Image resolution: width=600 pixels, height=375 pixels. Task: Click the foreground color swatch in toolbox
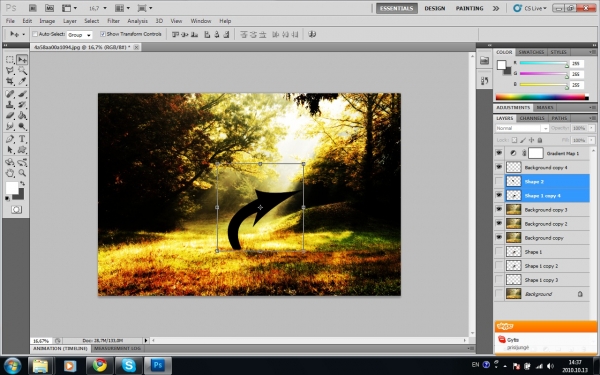(x=12, y=188)
